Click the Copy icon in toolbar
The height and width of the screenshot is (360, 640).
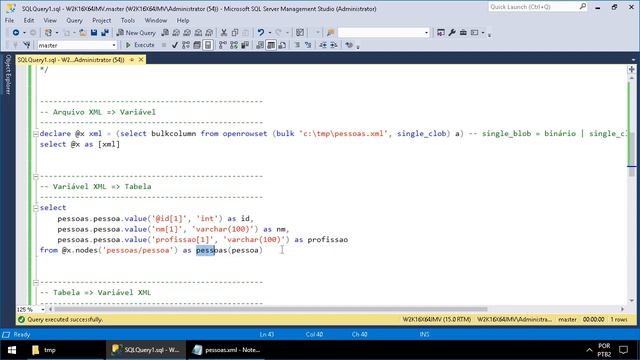tap(235, 33)
